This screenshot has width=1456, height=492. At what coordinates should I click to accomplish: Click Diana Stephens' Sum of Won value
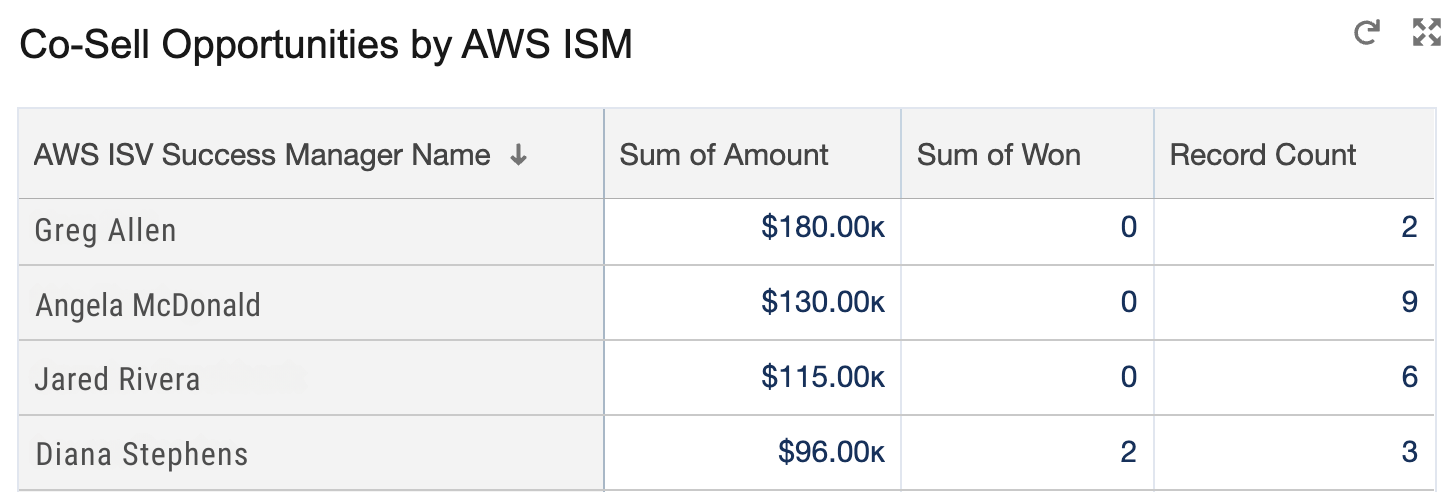(x=1128, y=452)
